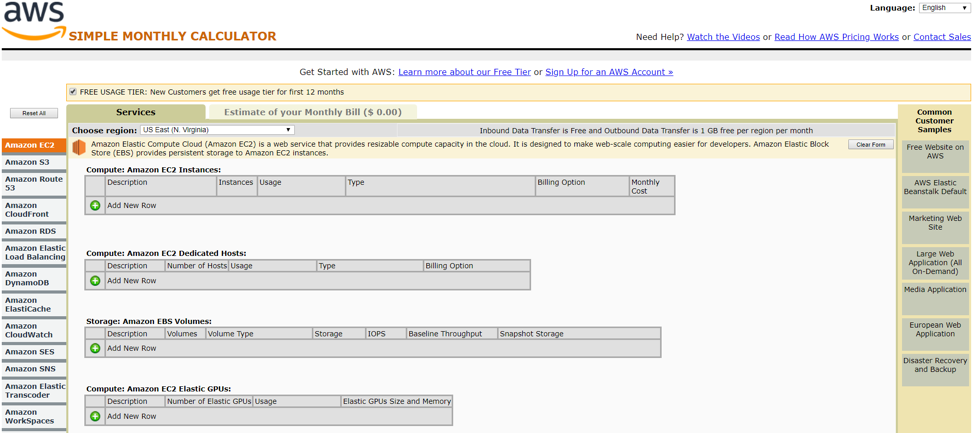Load Disaster Recovery and Backup sample
This screenshot has height=433, width=974.
pyautogui.click(x=935, y=370)
